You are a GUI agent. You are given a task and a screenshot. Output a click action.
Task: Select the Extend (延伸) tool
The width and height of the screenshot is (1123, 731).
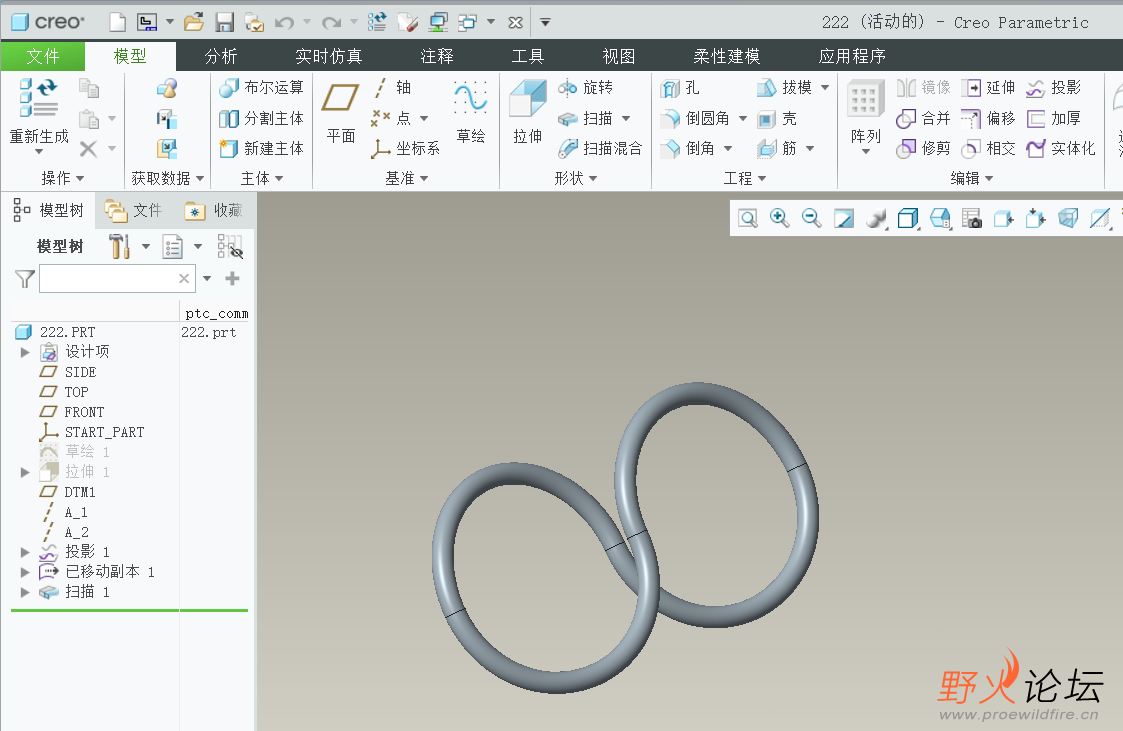click(x=988, y=87)
